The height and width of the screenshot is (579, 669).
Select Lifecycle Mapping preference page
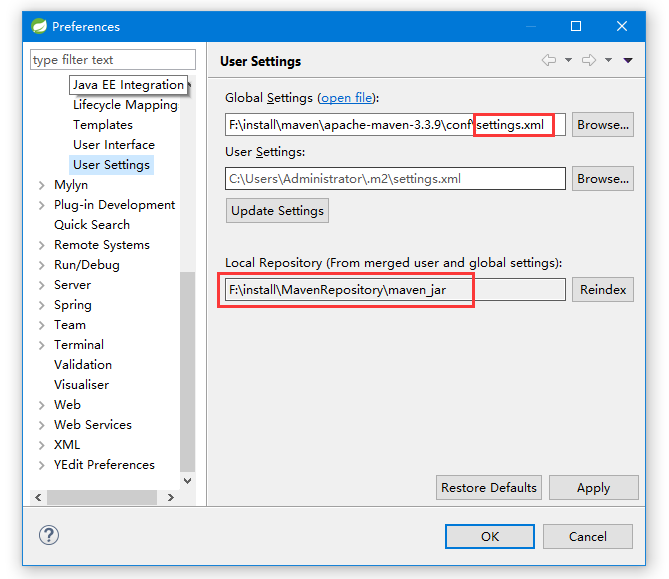click(125, 105)
